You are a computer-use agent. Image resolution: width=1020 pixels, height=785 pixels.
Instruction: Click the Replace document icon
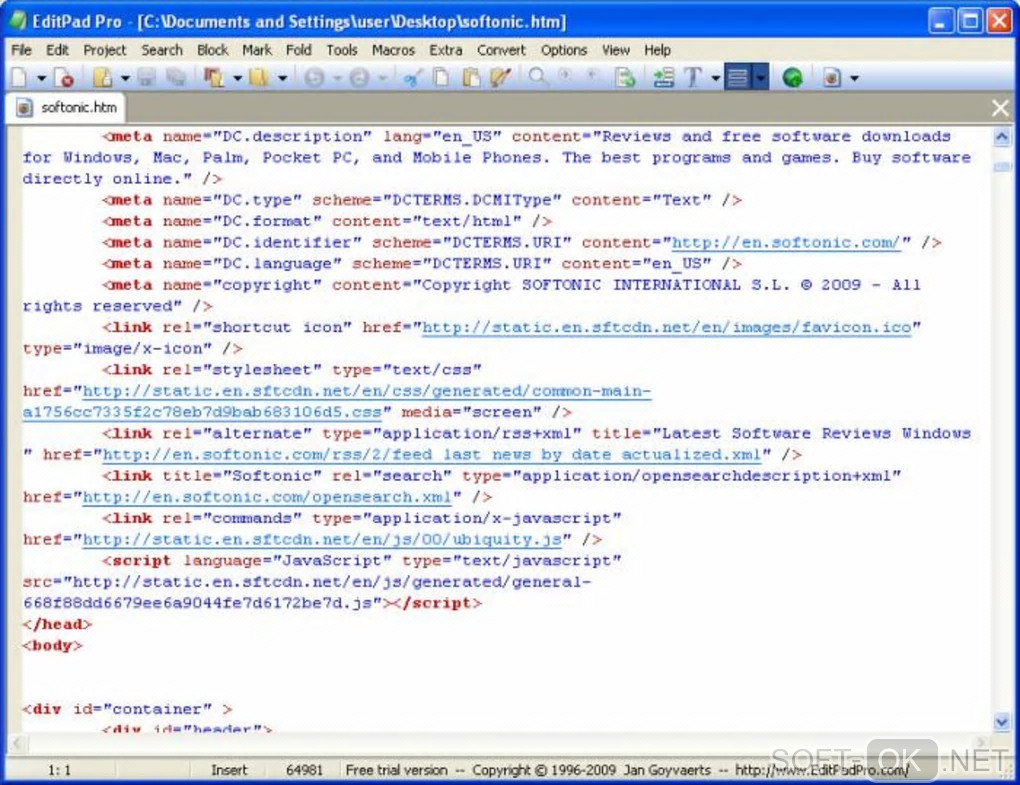(625, 78)
